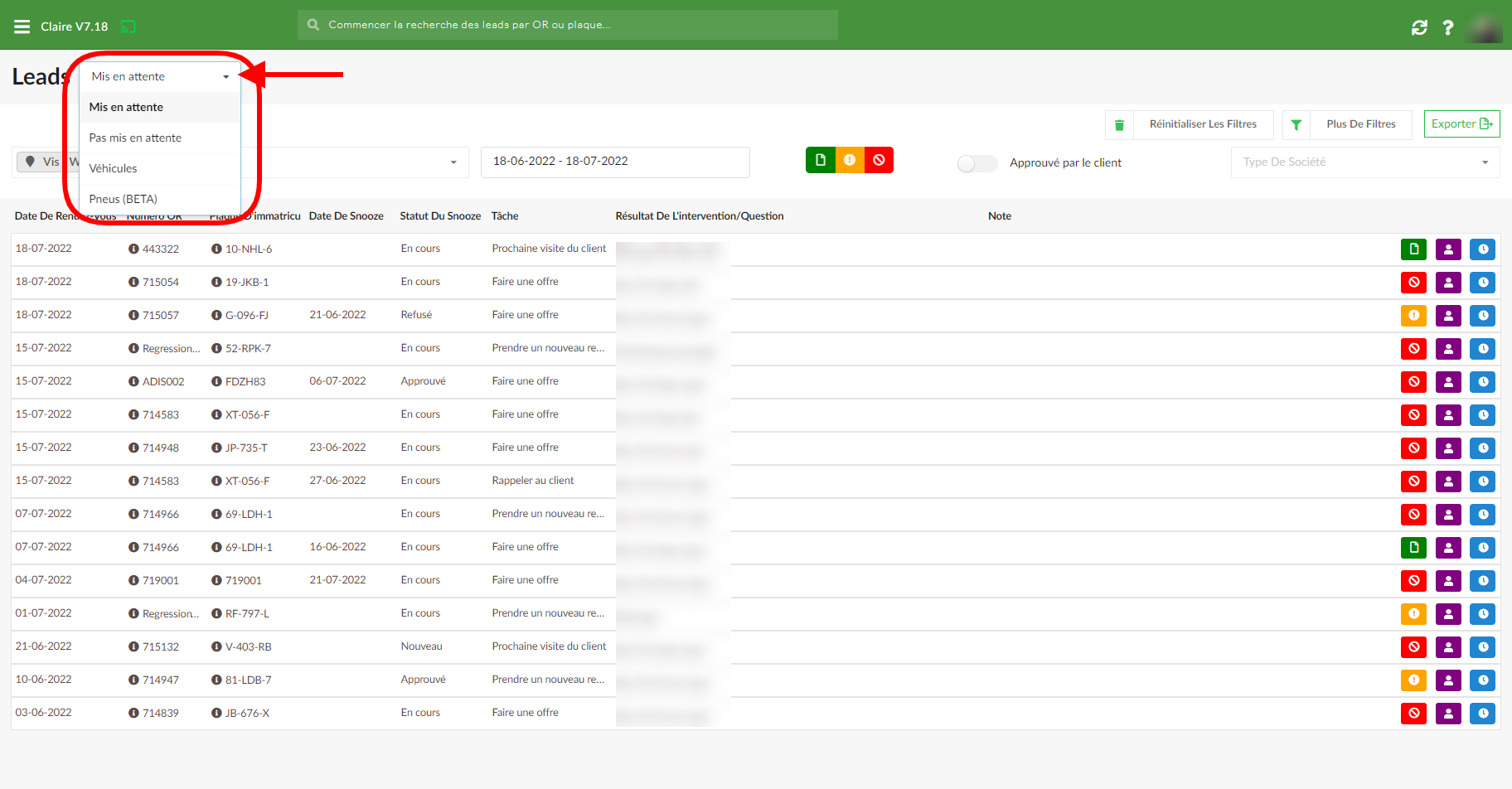Toggle the orange warning status filter
The width and height of the screenshot is (1512, 789).
(x=850, y=160)
